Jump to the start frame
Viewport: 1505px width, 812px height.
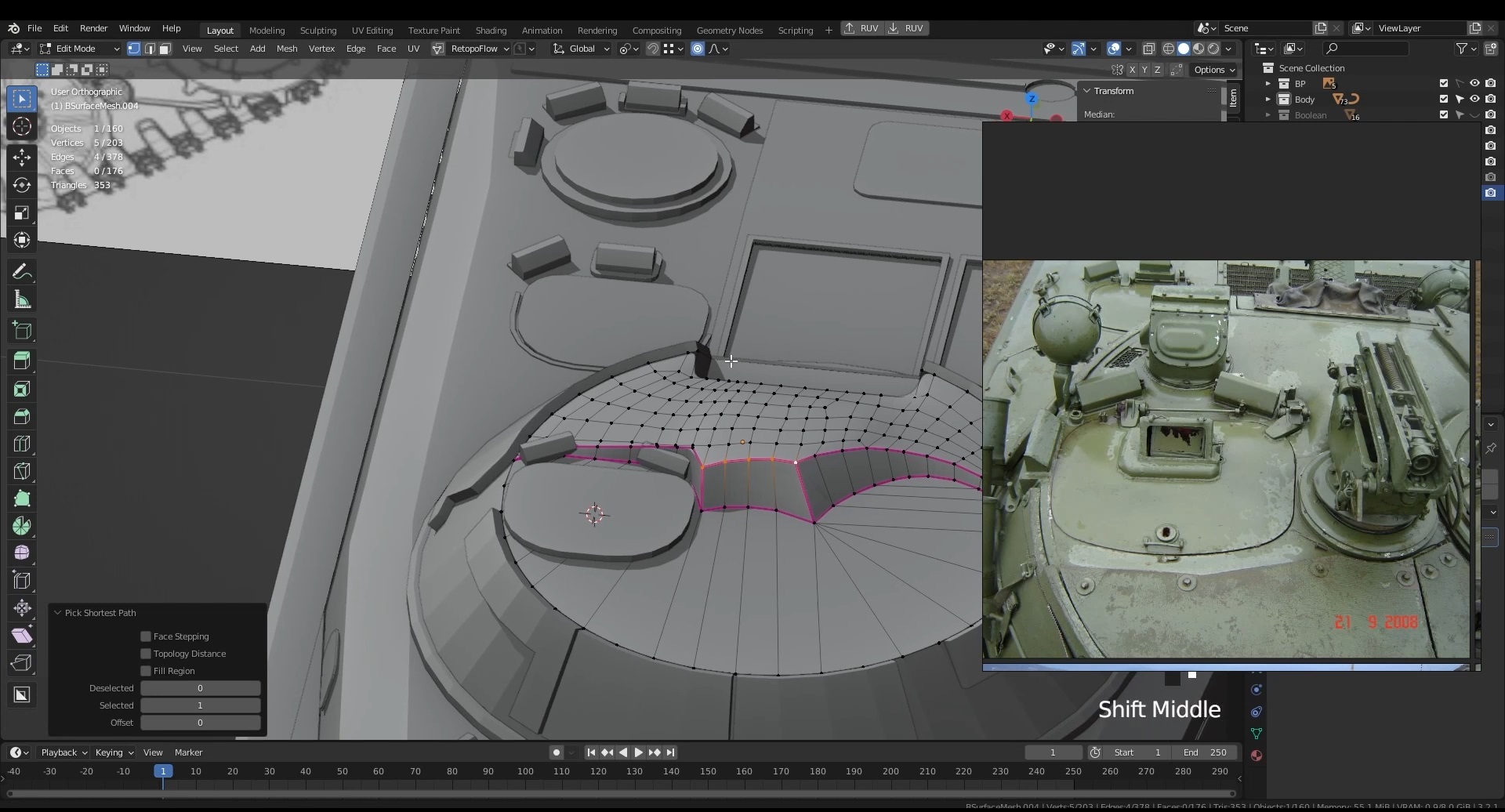click(x=591, y=752)
